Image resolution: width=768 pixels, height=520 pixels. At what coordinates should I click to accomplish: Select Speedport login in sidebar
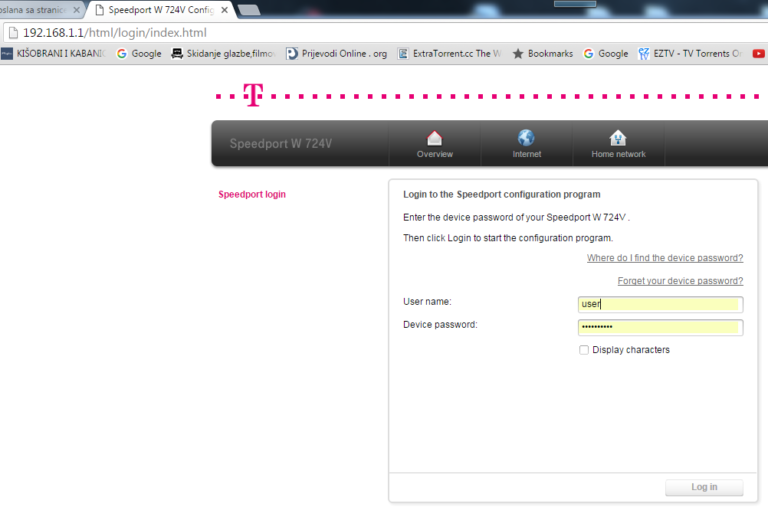252,194
